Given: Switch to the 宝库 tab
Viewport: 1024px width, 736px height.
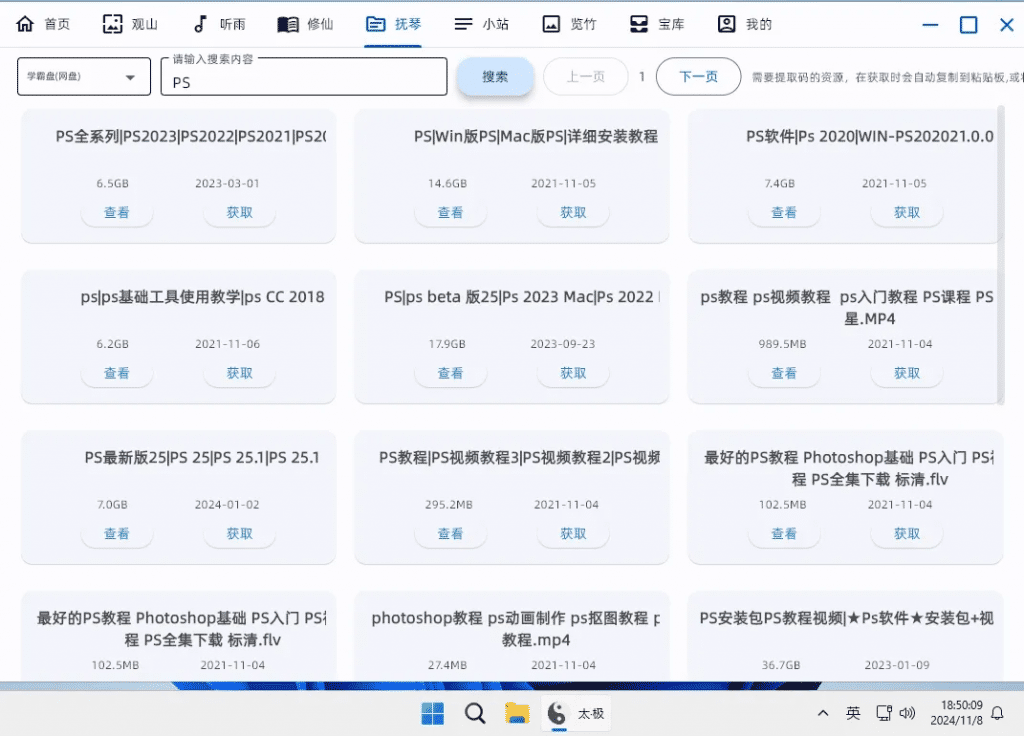Looking at the screenshot, I should (x=657, y=24).
